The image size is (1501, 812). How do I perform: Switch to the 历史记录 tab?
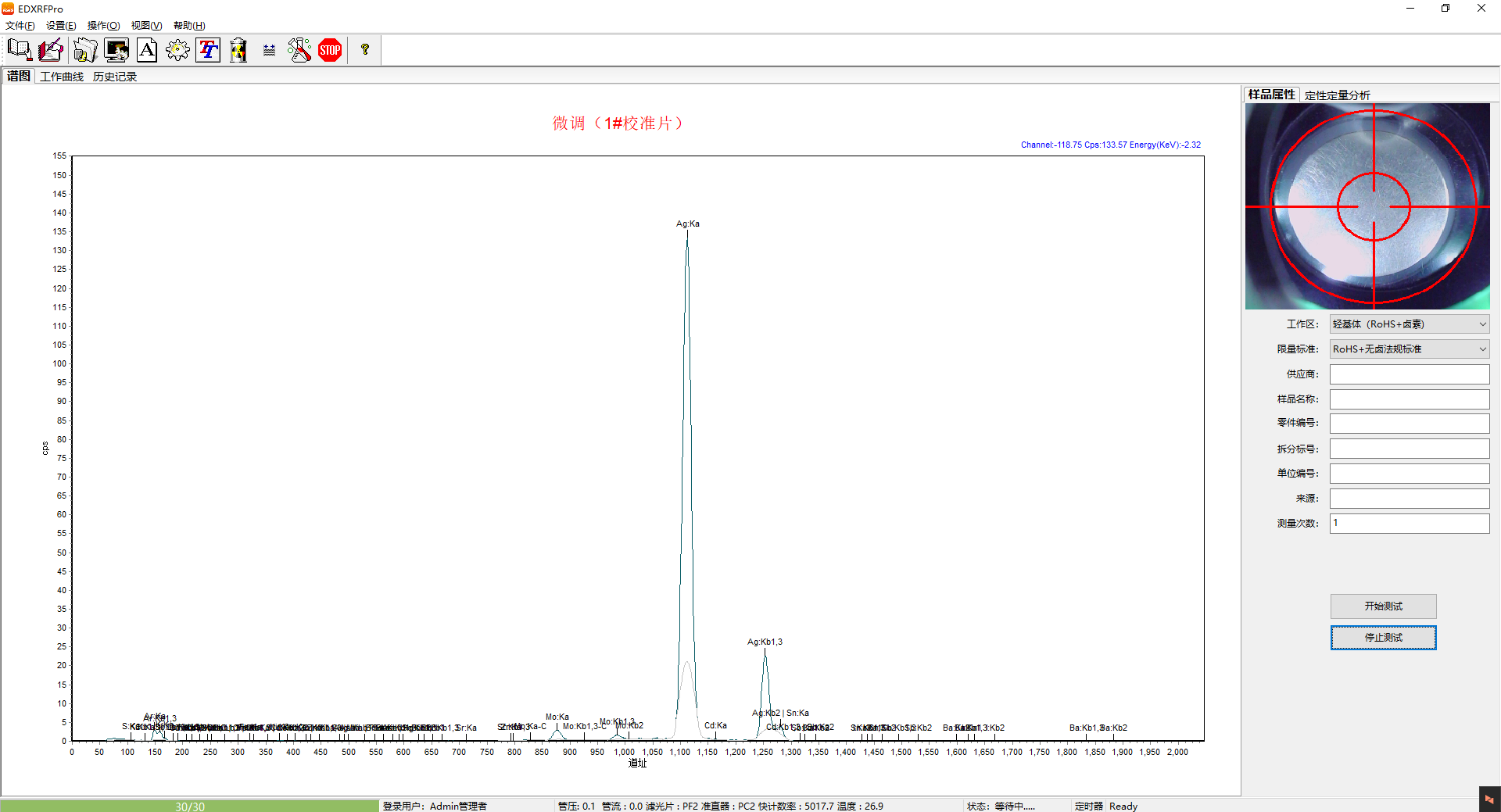coord(115,77)
